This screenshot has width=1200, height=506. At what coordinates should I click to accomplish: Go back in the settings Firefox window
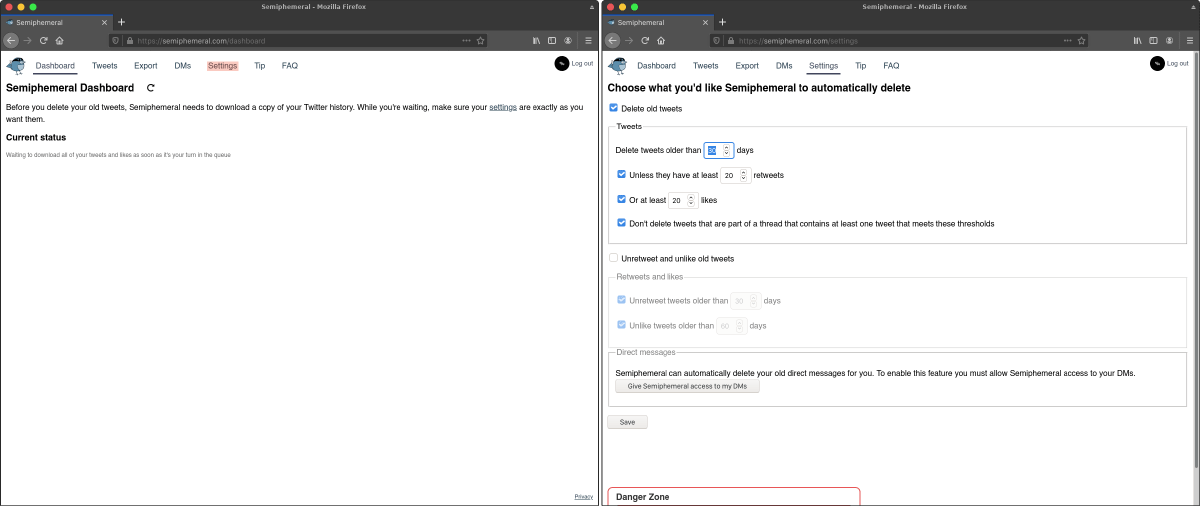click(x=611, y=40)
